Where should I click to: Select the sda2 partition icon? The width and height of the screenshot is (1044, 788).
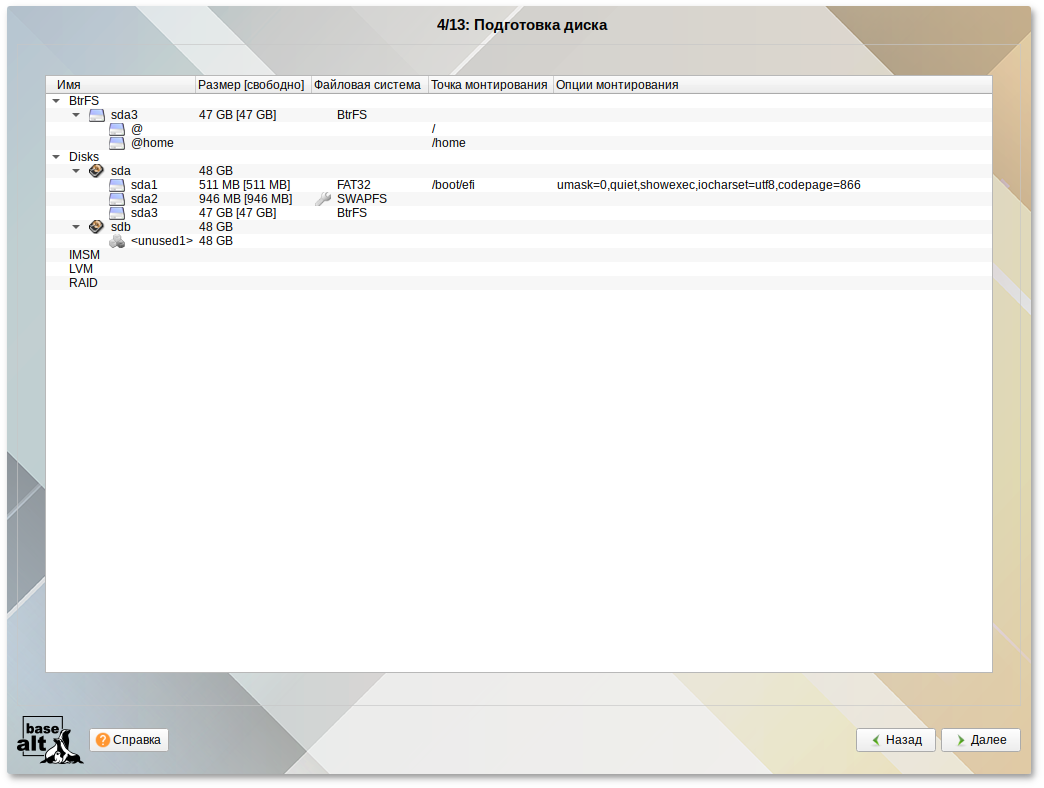(x=116, y=198)
